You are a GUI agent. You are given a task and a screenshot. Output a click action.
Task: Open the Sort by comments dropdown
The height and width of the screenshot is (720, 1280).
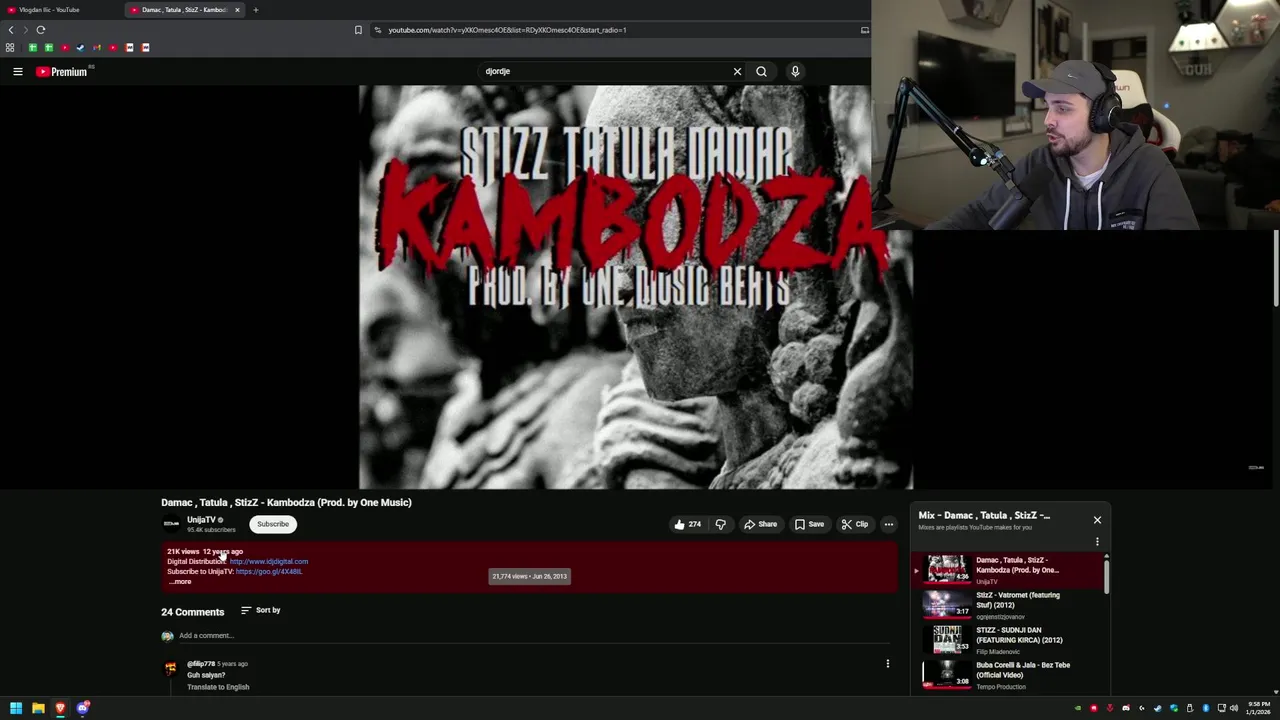point(261,610)
